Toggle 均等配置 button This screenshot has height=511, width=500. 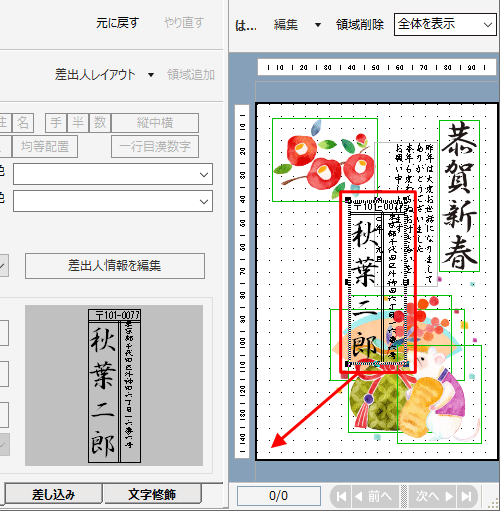tap(45, 146)
